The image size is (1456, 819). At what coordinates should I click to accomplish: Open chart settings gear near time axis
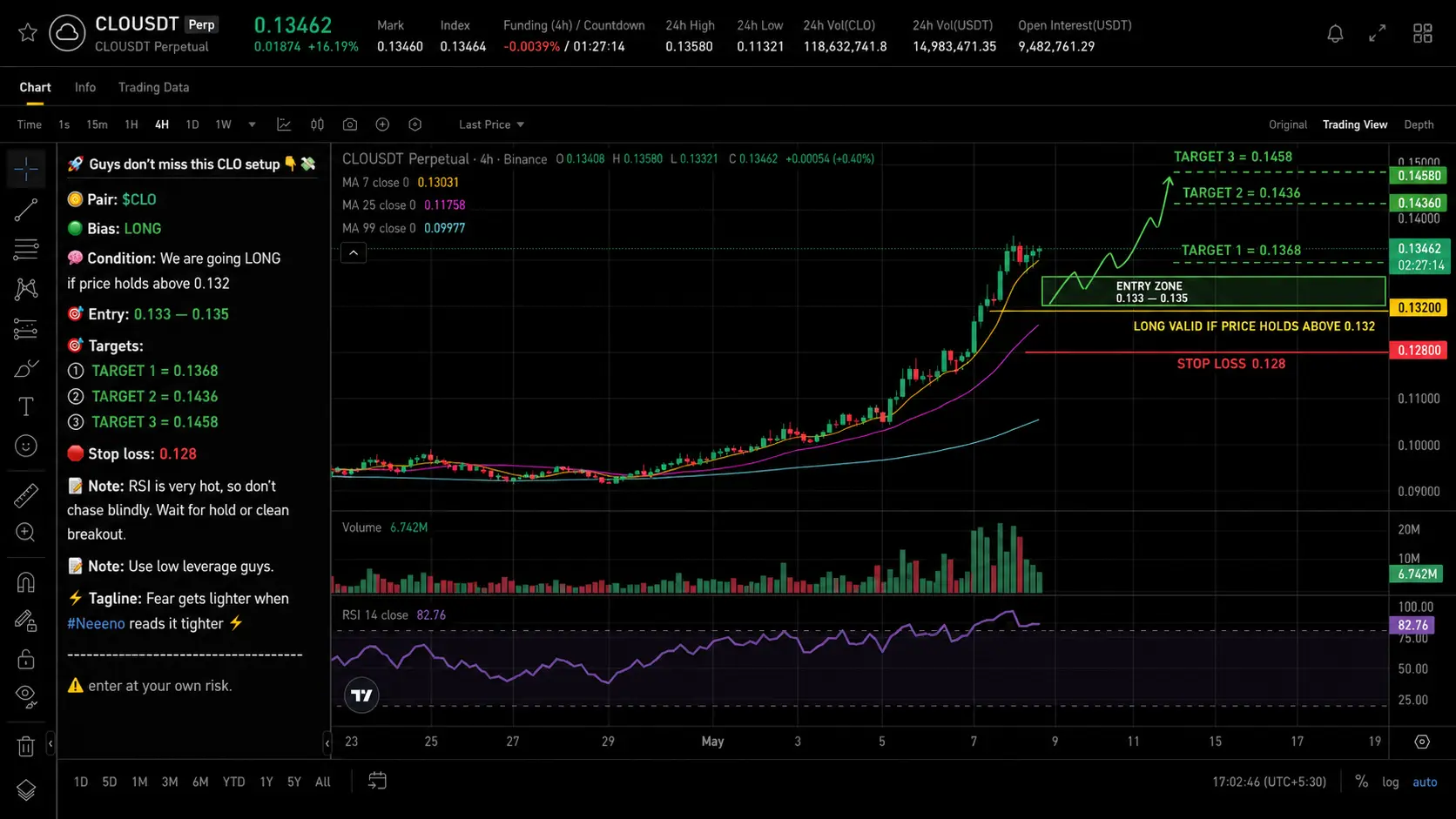click(x=1422, y=742)
